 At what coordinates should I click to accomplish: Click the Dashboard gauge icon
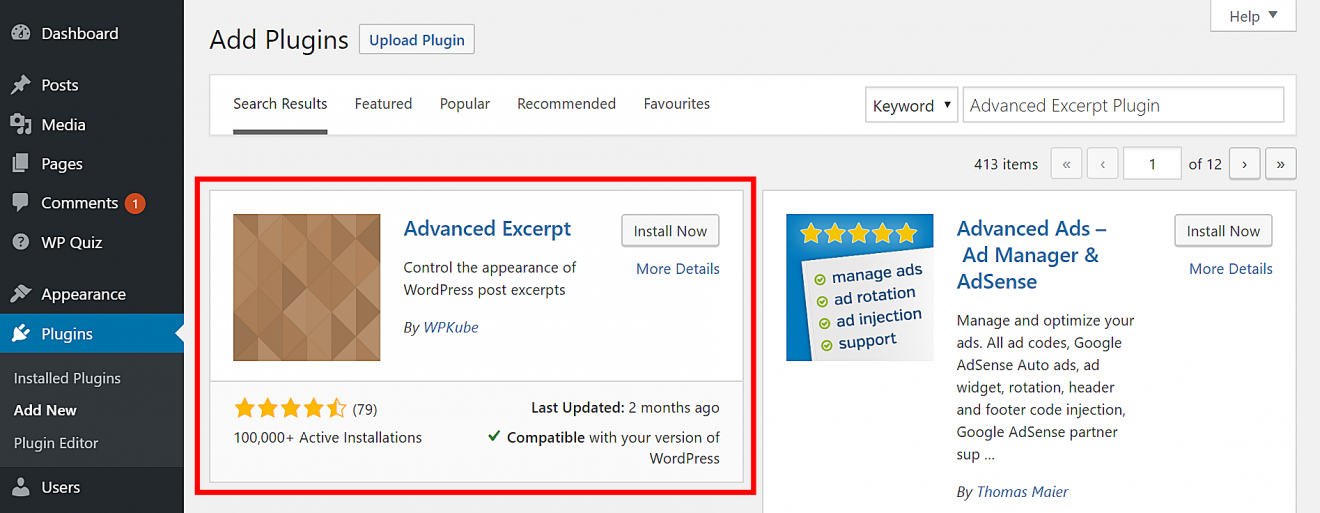pyautogui.click(x=21, y=33)
